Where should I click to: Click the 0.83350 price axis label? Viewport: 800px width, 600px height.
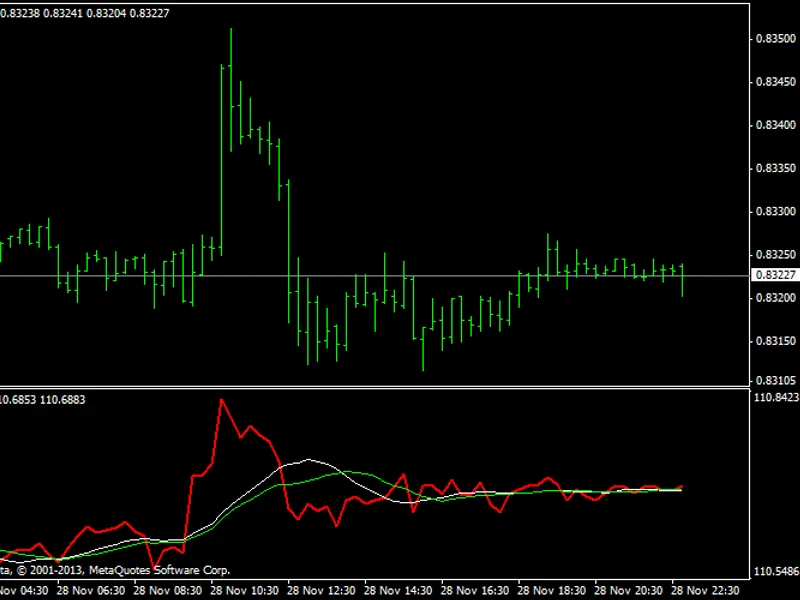pyautogui.click(x=776, y=168)
